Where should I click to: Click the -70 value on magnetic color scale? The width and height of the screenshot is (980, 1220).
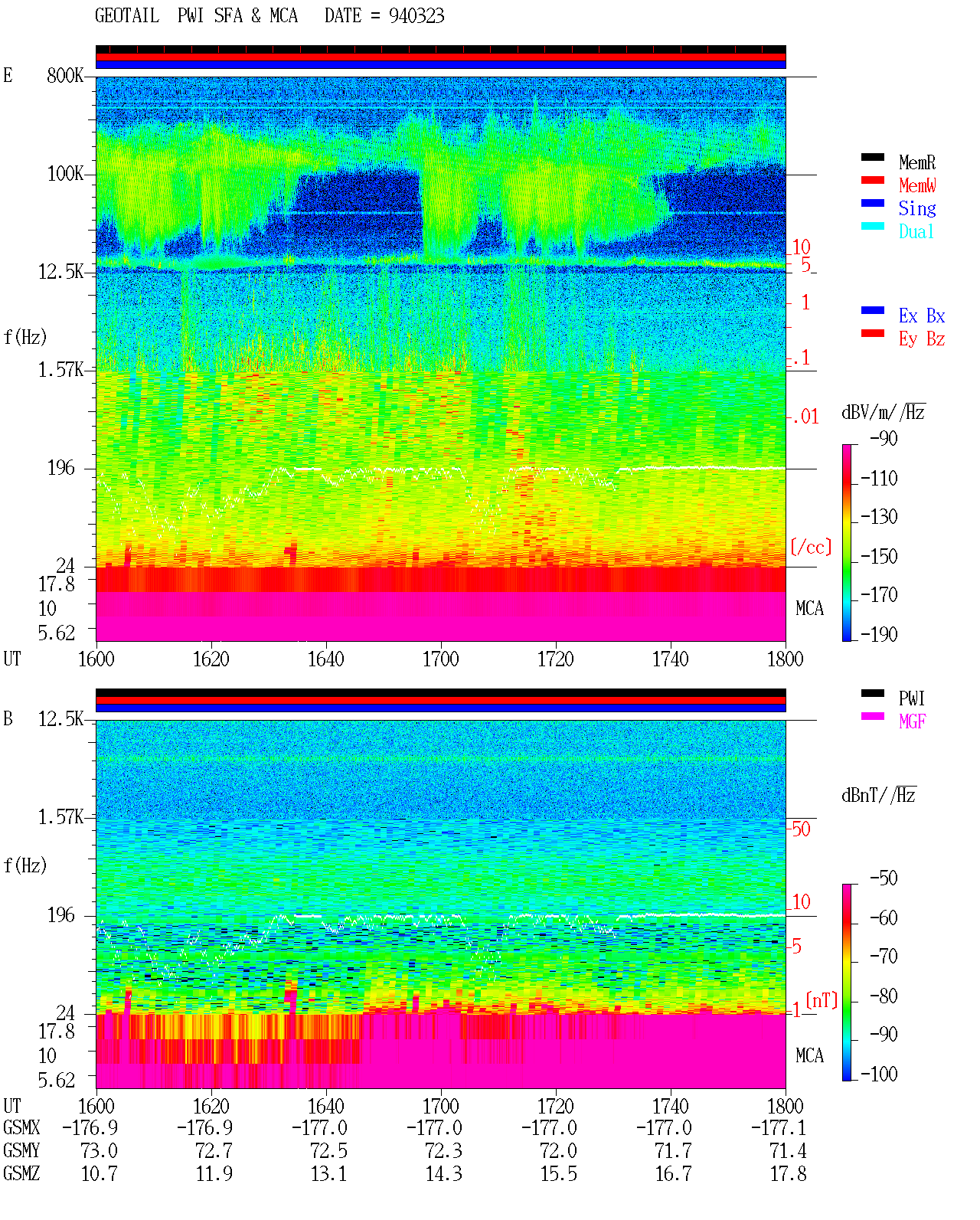coord(884,957)
